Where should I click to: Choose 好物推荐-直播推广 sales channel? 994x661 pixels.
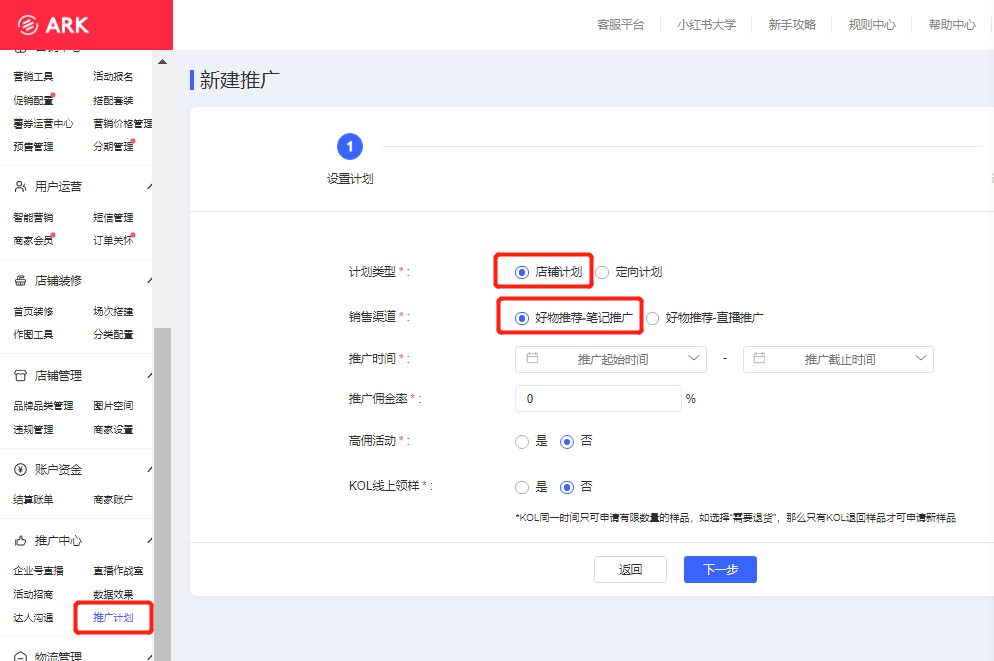[653, 318]
